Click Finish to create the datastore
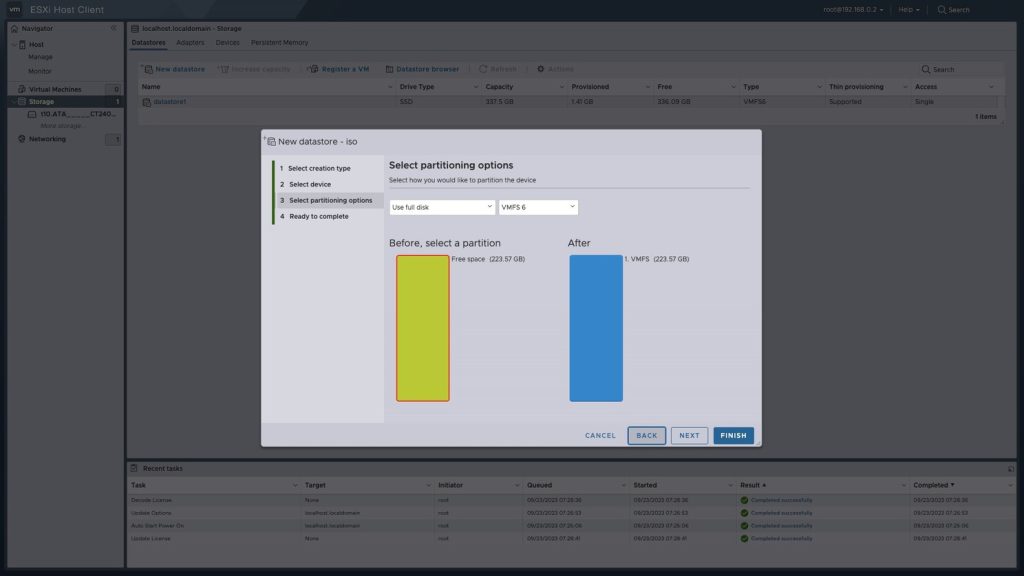The height and width of the screenshot is (576, 1024). (733, 436)
